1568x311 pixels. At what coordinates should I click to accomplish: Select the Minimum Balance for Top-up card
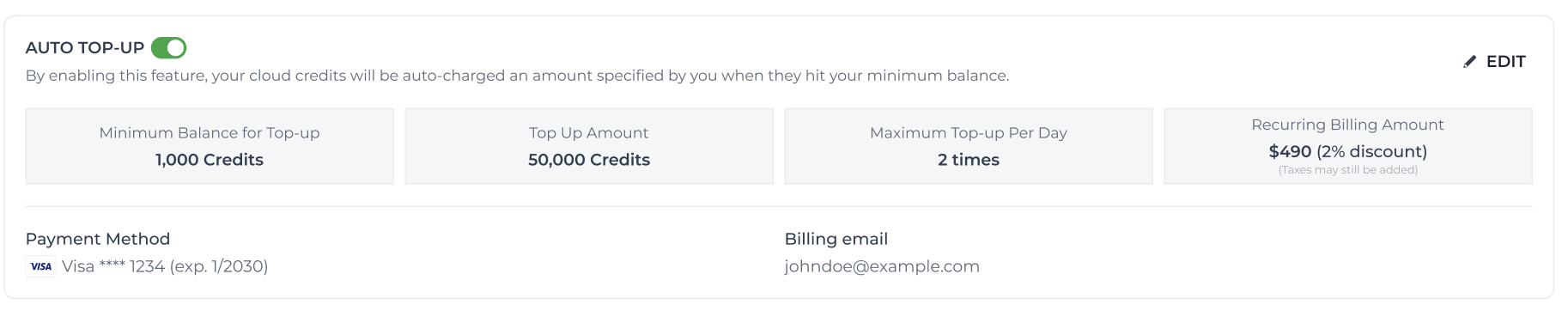[210, 146]
